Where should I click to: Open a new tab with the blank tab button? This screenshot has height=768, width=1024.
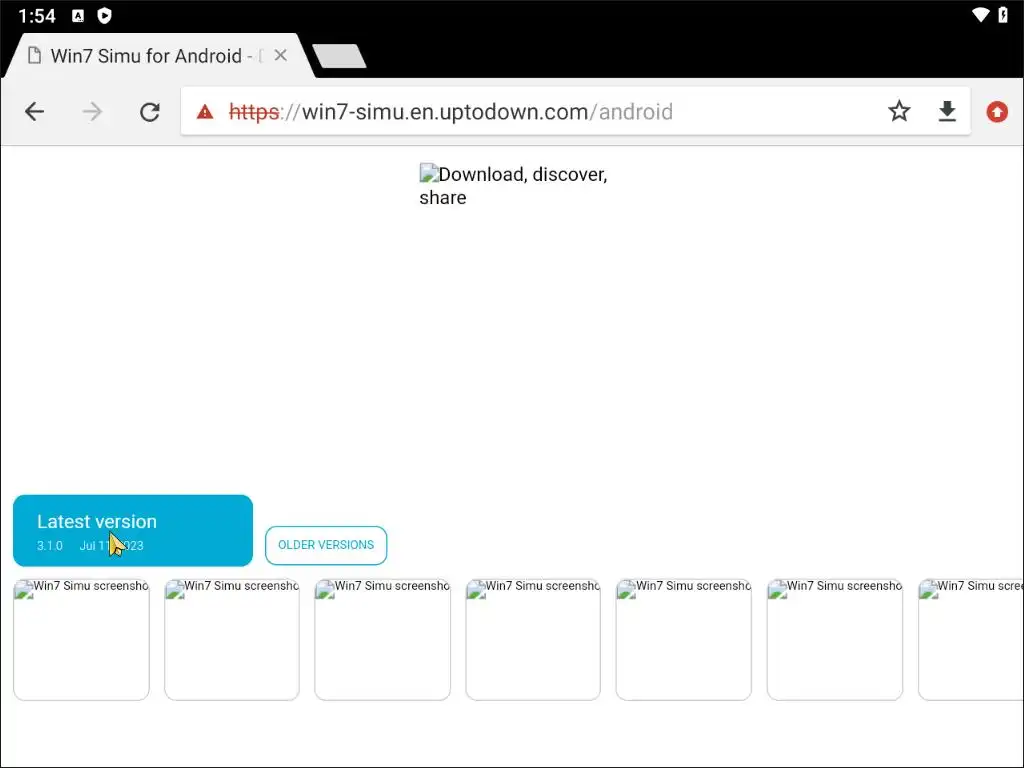point(339,56)
